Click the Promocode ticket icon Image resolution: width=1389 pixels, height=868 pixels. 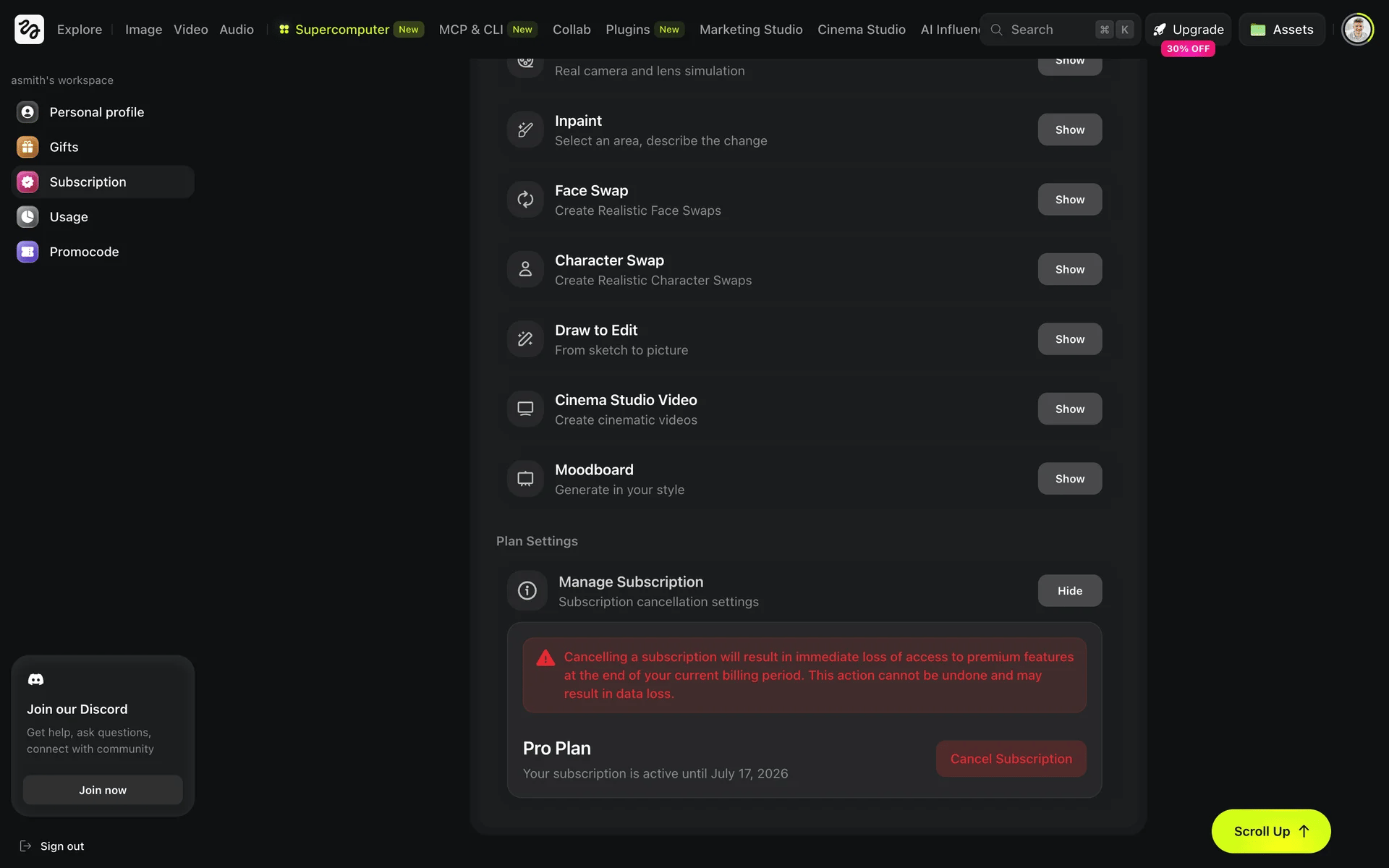tap(27, 252)
